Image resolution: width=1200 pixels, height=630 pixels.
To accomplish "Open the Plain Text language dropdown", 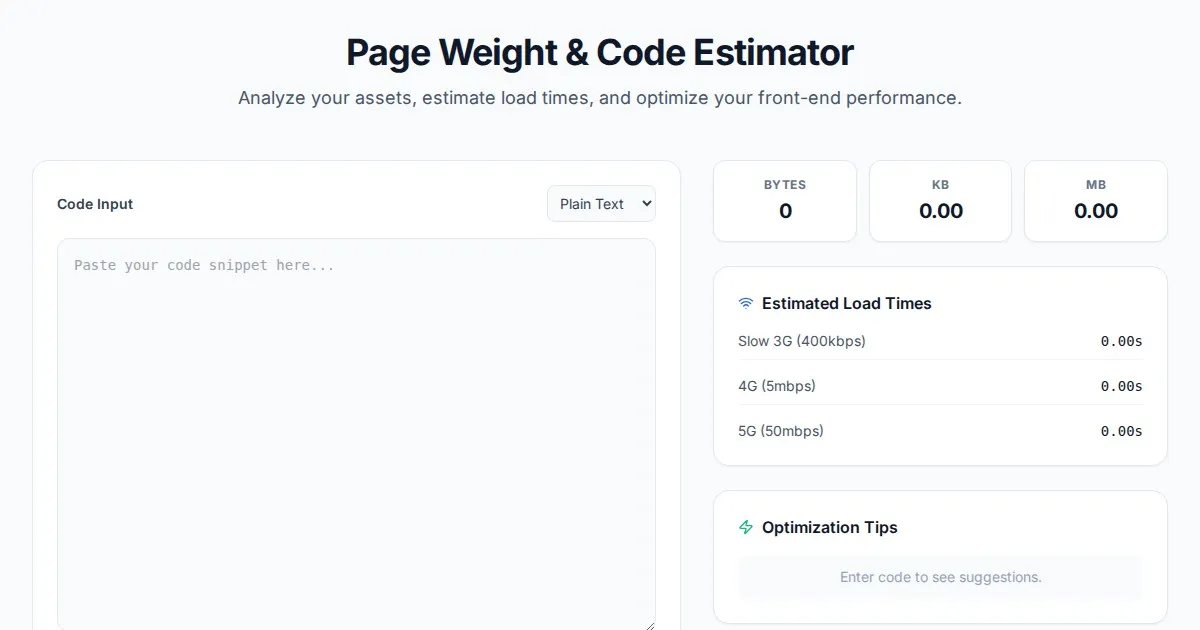I will click(601, 204).
